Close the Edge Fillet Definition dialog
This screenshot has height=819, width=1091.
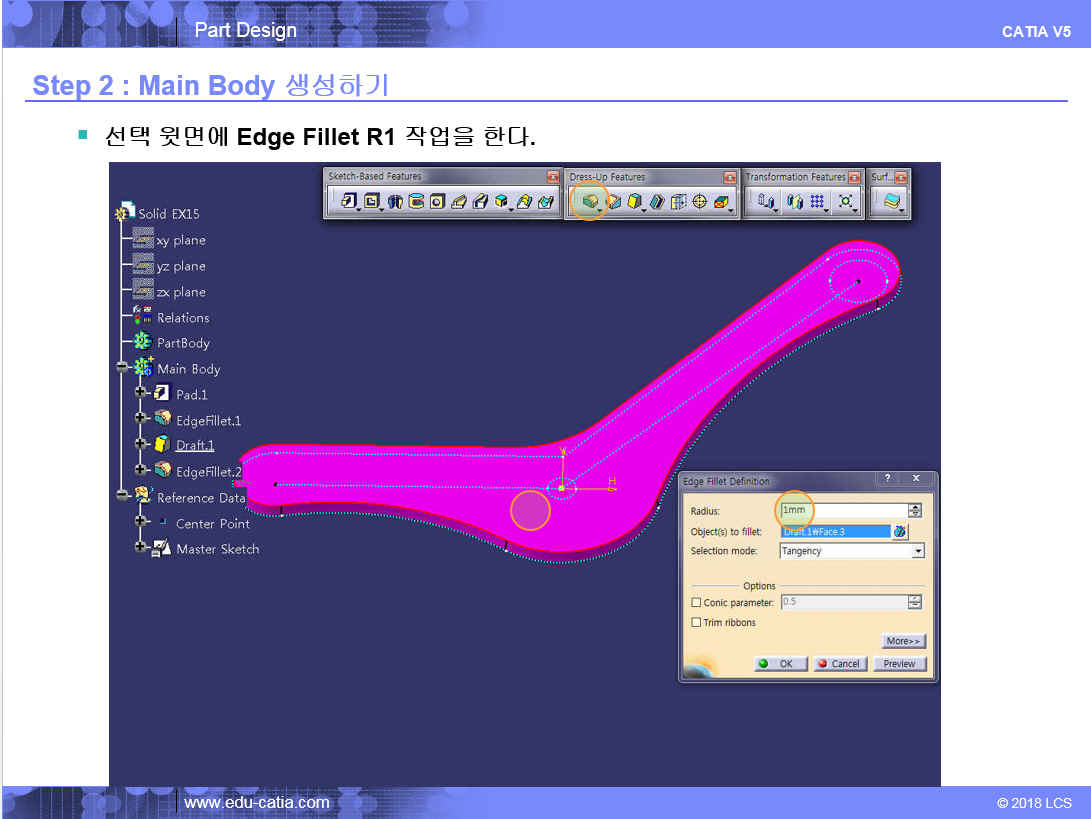point(916,478)
